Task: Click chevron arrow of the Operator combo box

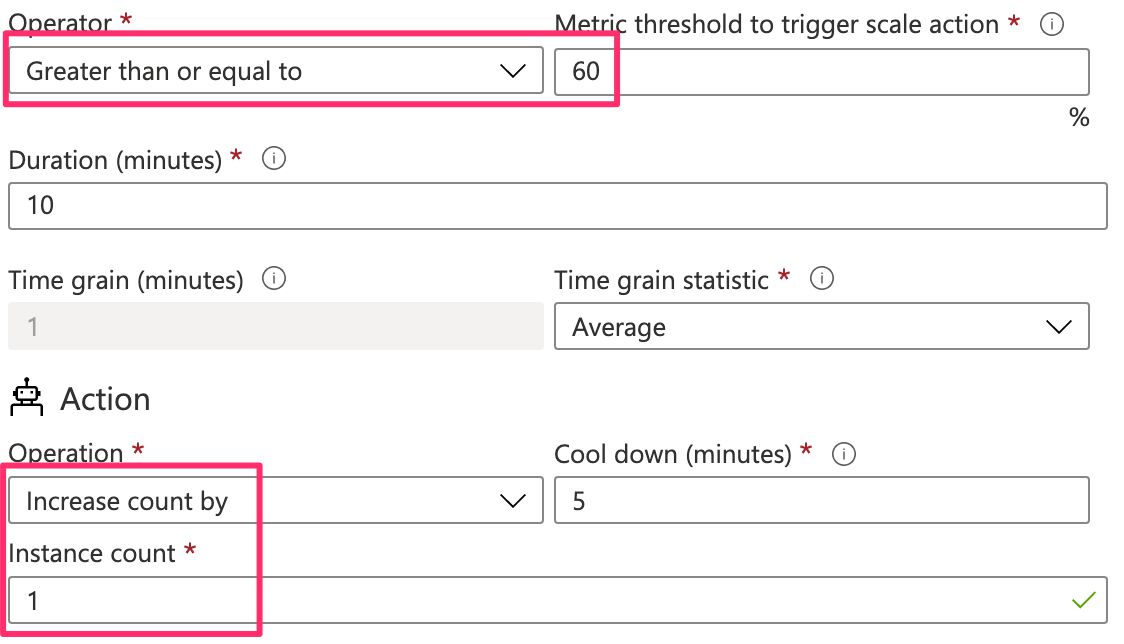Action: point(513,71)
